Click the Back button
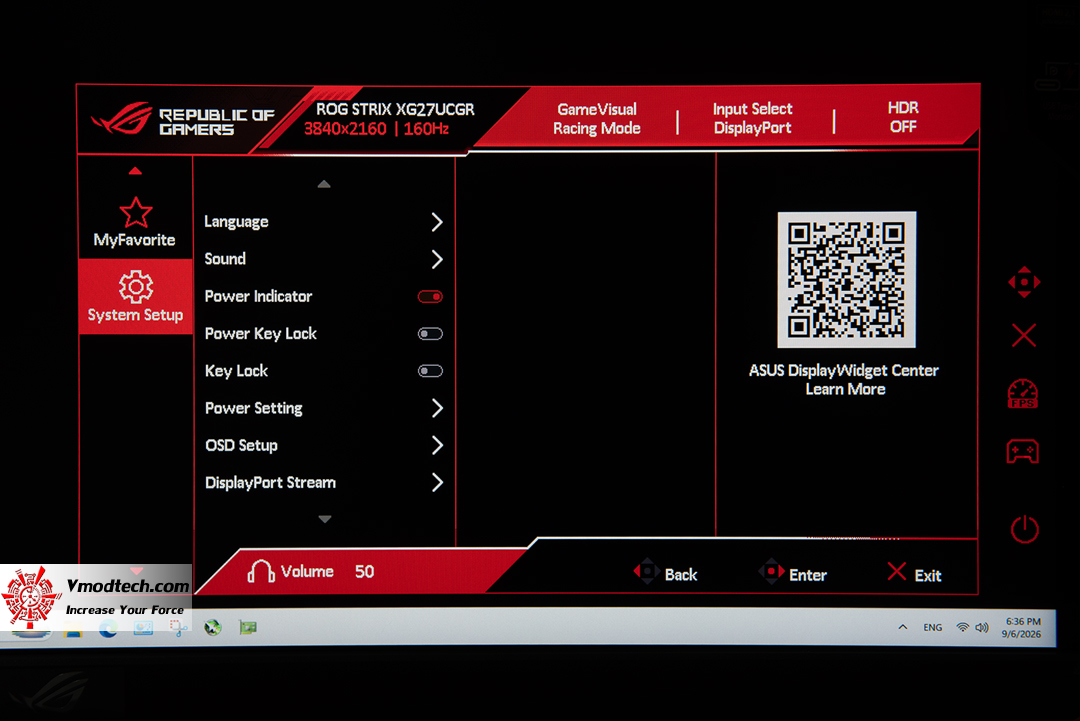Image resolution: width=1080 pixels, height=721 pixels. point(665,573)
